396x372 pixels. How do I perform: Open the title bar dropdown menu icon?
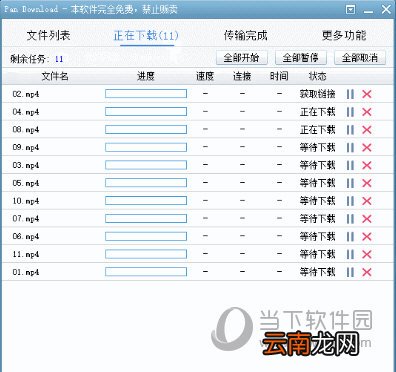(351, 9)
